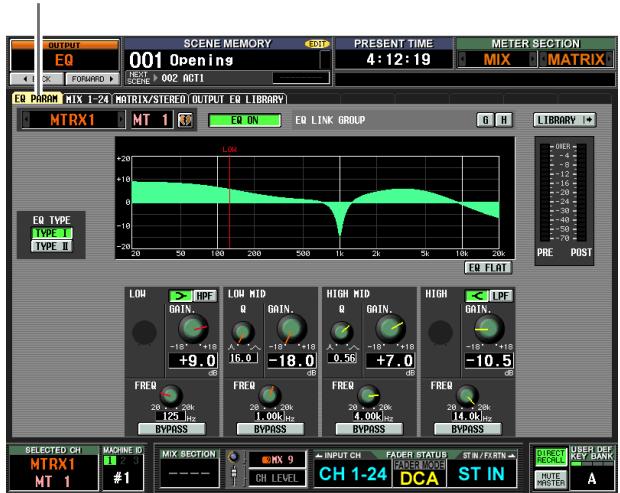Screen dimensions: 620x493
Task: Bypass the HIGH MID band
Action: (369, 429)
